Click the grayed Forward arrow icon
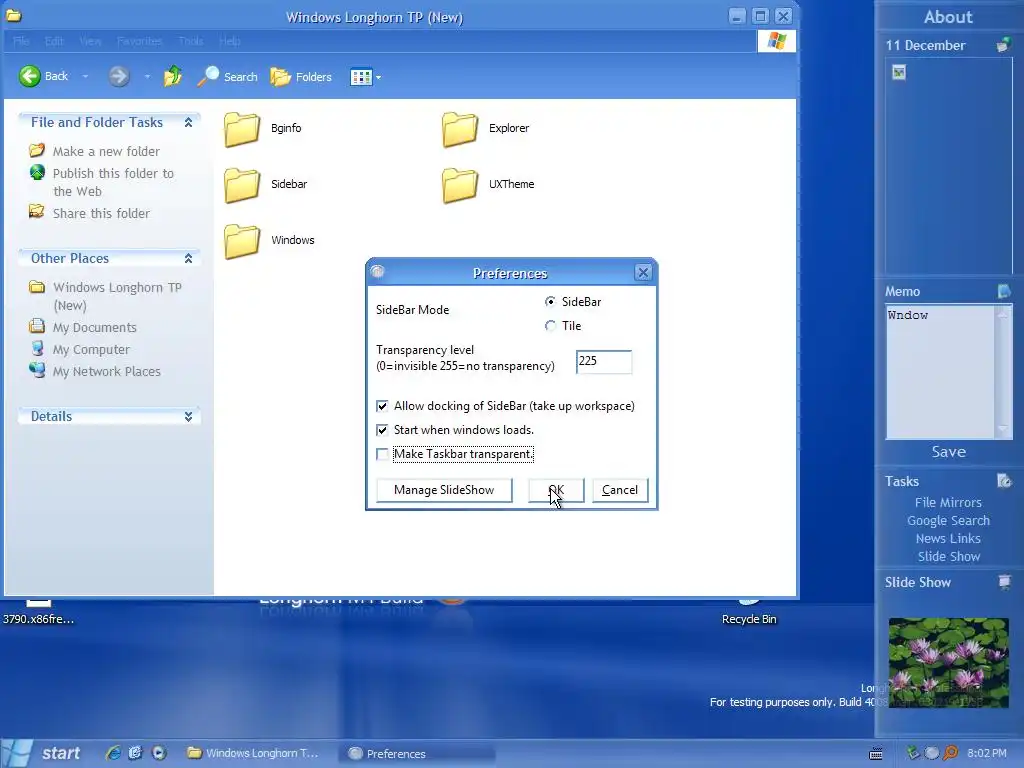This screenshot has width=1024, height=768. [118, 76]
